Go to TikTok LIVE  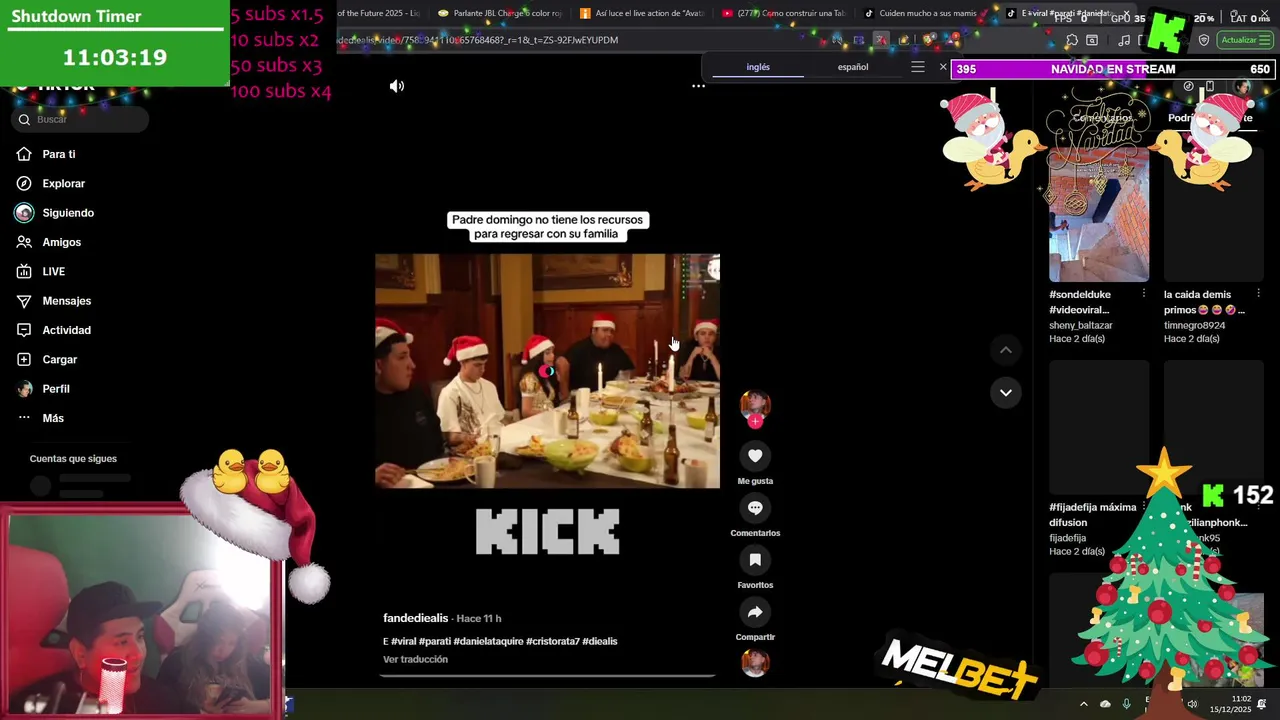53,271
